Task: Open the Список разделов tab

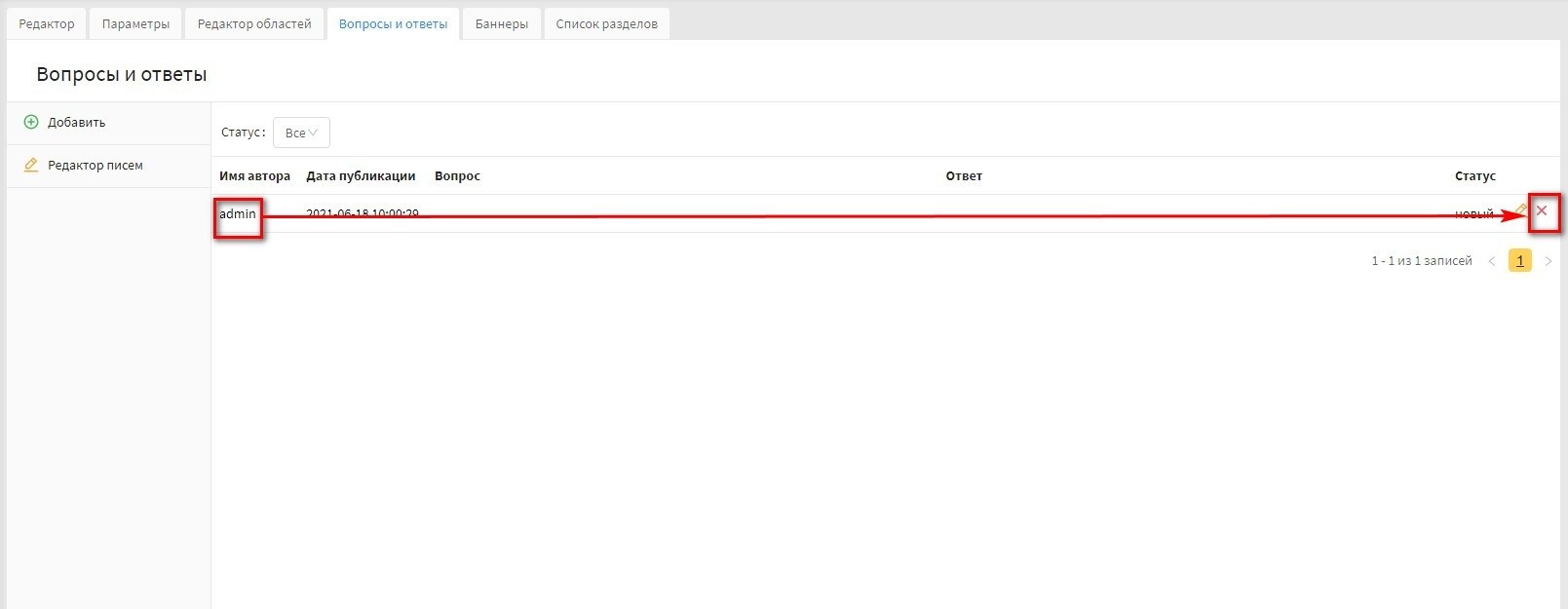Action: [x=606, y=24]
